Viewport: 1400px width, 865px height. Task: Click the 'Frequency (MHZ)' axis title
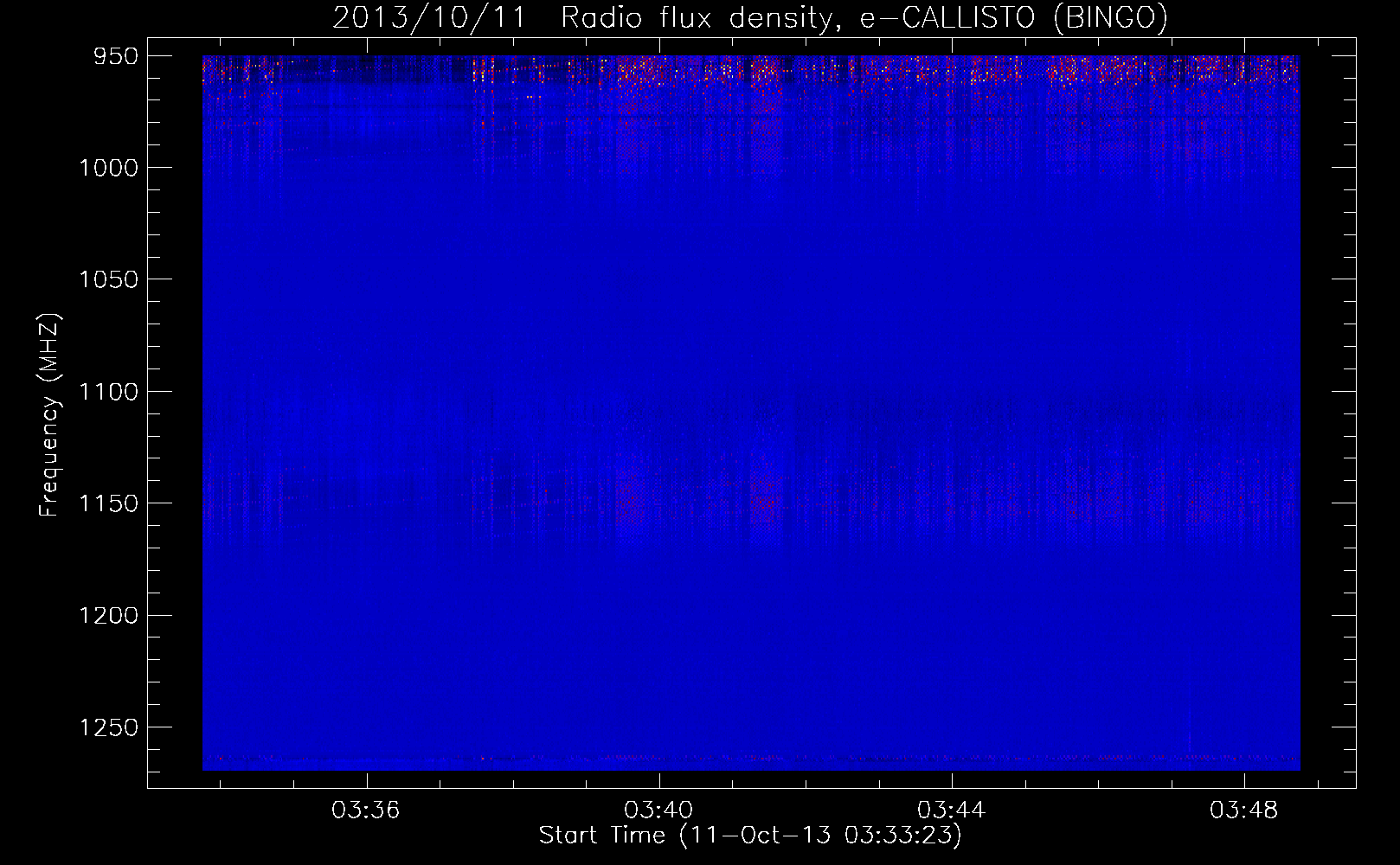pyautogui.click(x=49, y=415)
